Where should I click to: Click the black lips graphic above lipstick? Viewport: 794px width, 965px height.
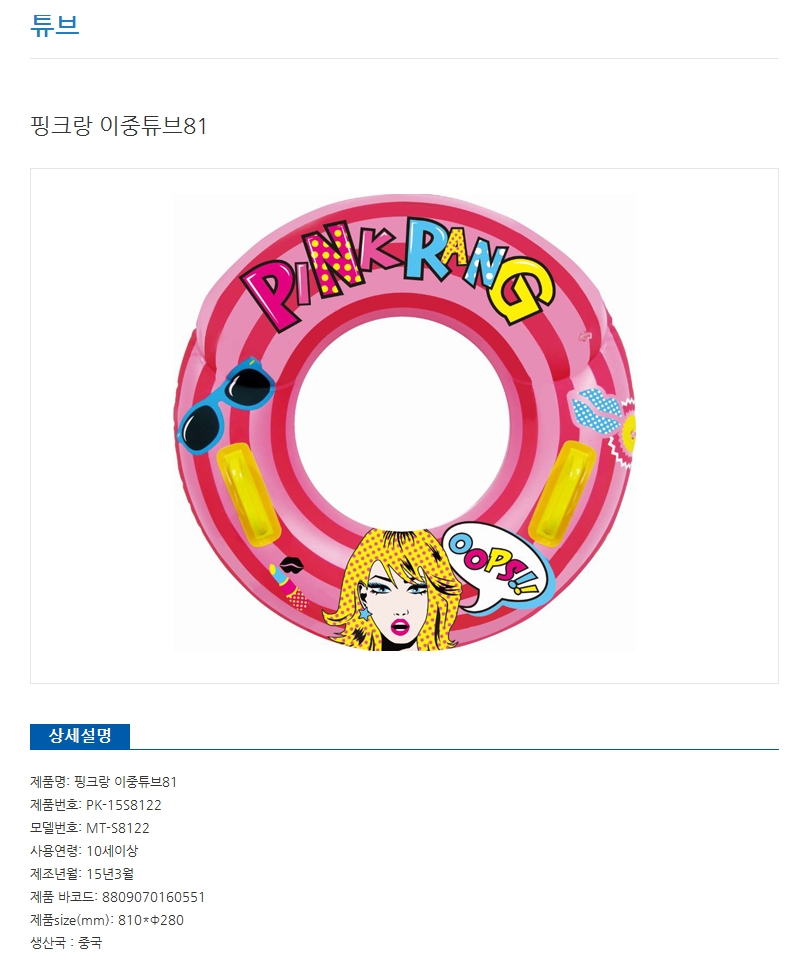click(x=291, y=564)
